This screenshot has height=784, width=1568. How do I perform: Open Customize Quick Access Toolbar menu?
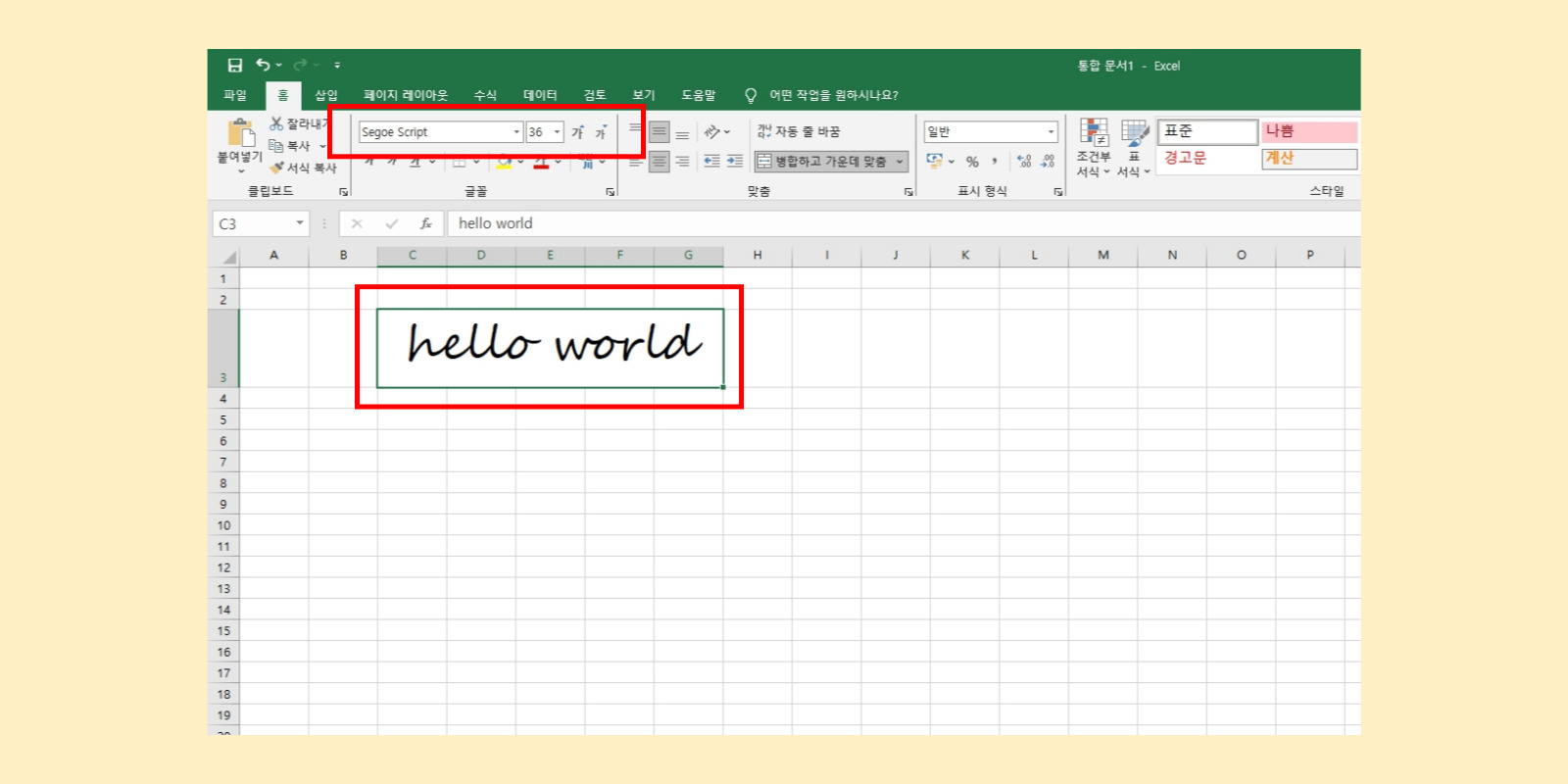coord(337,66)
